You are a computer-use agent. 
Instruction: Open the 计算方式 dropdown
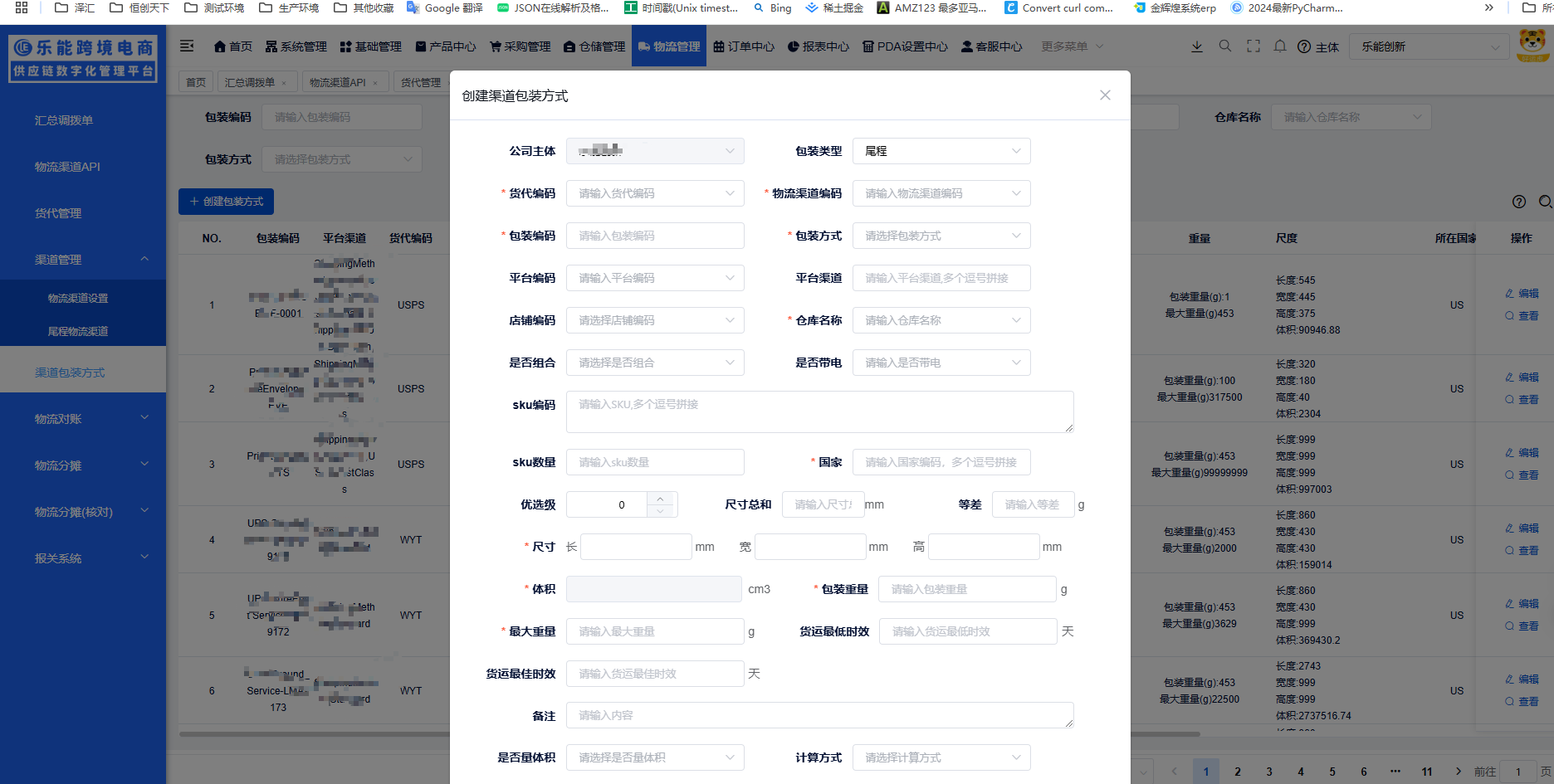click(941, 757)
